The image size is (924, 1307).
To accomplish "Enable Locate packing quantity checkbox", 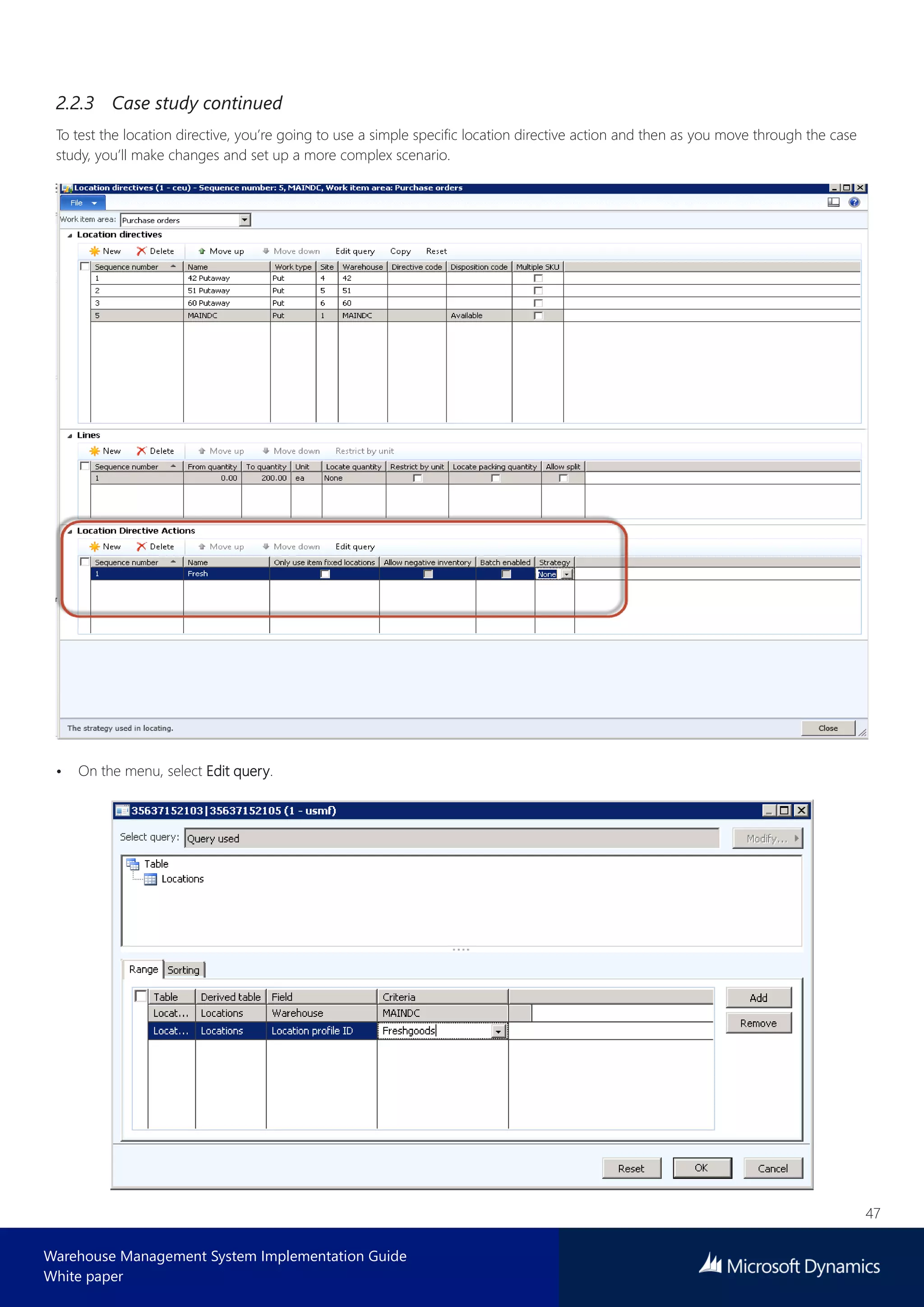I will coord(495,478).
